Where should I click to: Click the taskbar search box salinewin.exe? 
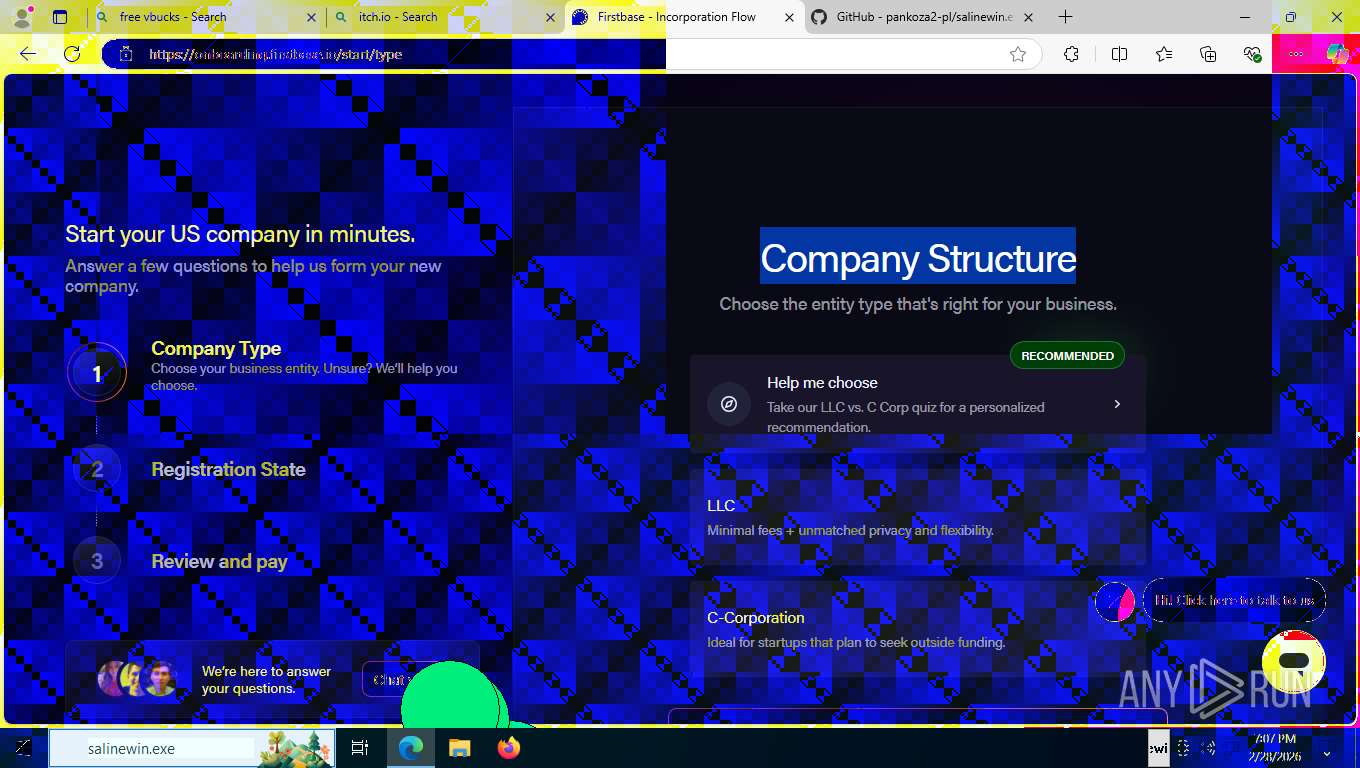190,748
